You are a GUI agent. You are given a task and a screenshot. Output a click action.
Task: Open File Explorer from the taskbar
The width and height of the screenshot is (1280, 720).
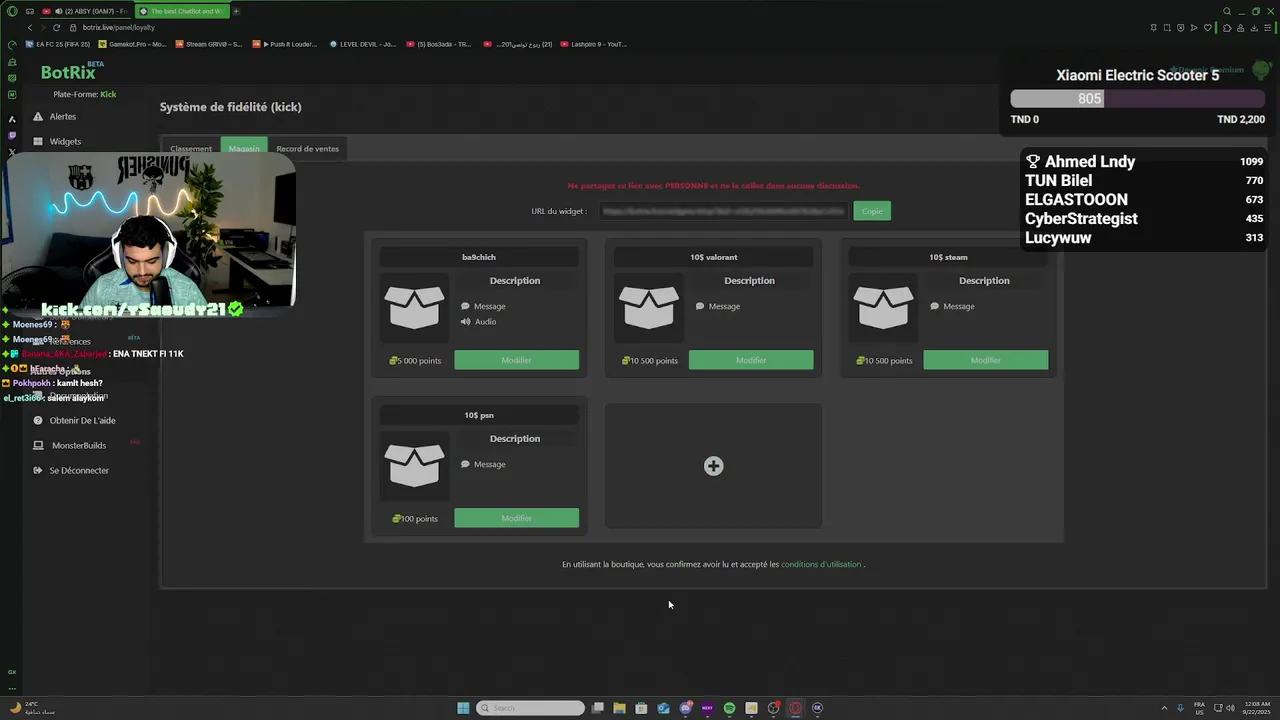point(619,708)
